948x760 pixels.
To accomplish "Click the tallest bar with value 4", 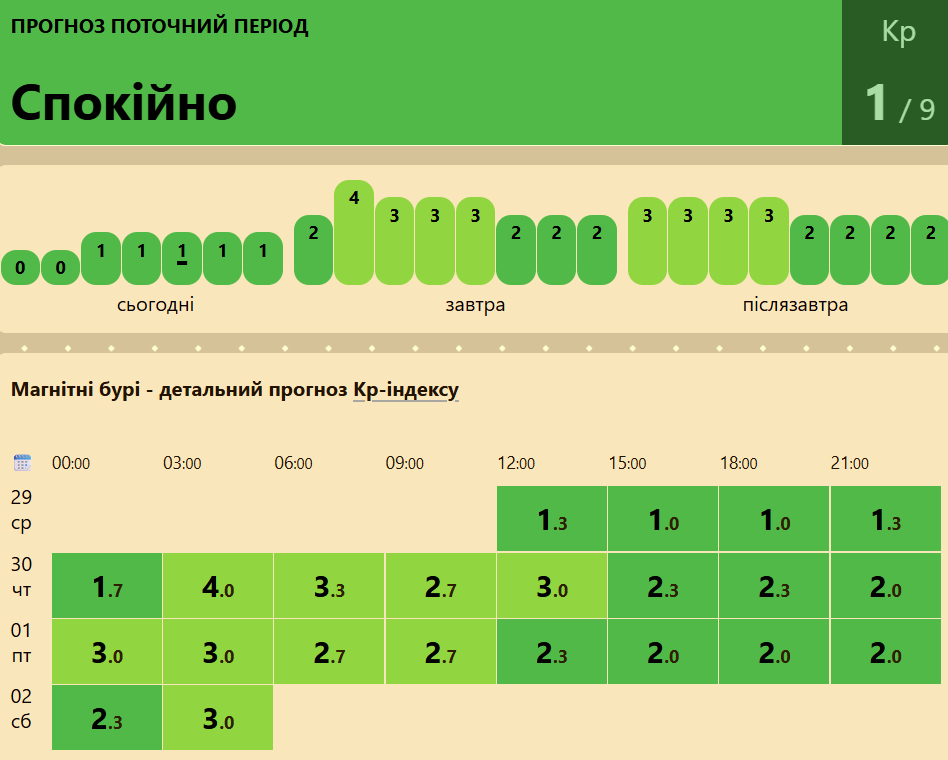I will (354, 232).
